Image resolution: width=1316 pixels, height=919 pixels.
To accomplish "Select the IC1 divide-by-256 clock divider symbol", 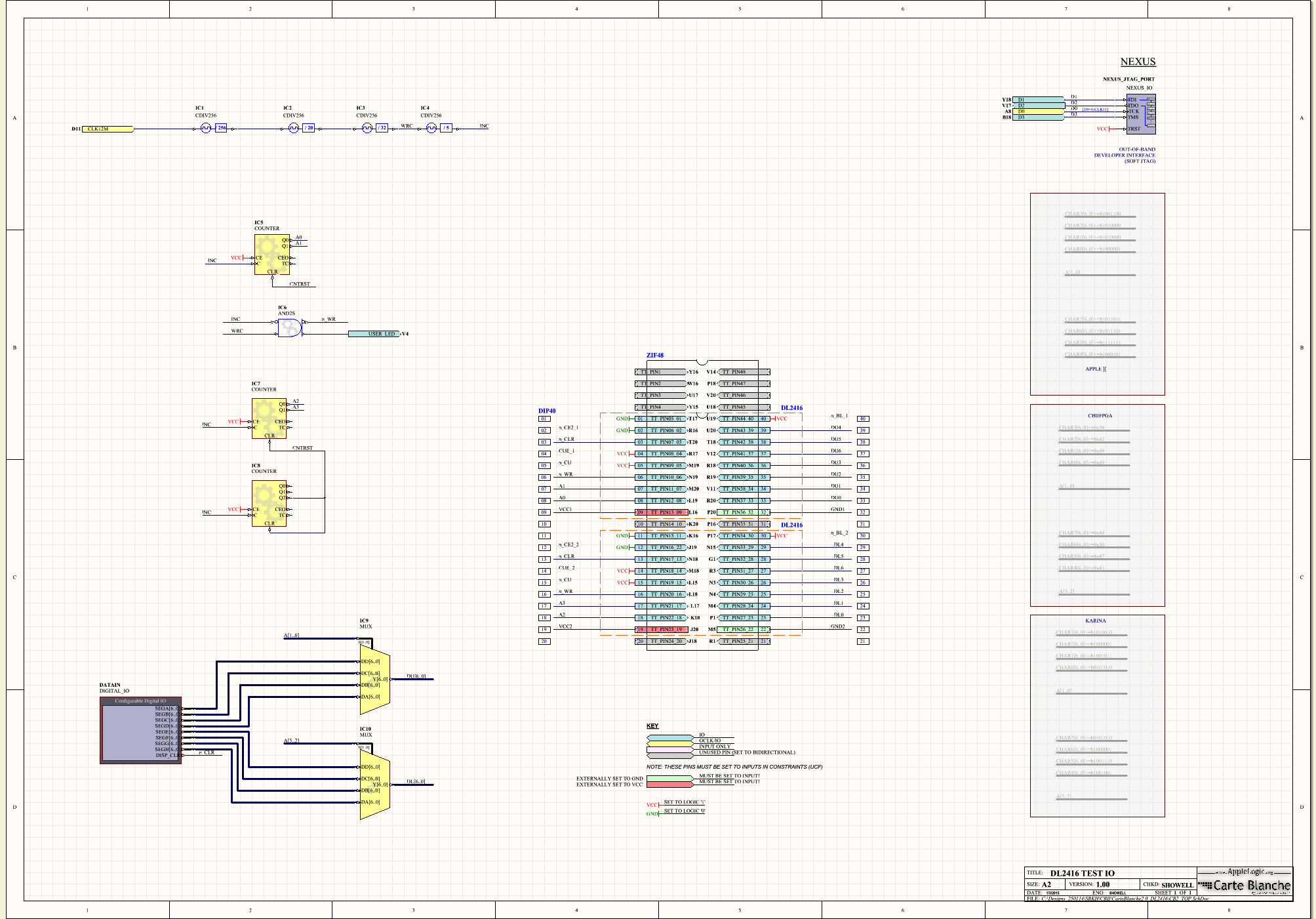I will [213, 128].
